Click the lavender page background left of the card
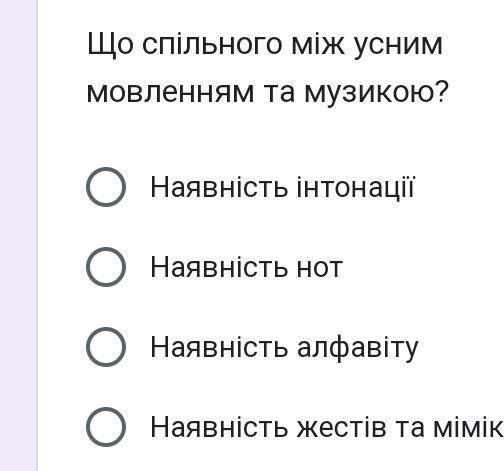This screenshot has height=471, width=504. [18, 235]
